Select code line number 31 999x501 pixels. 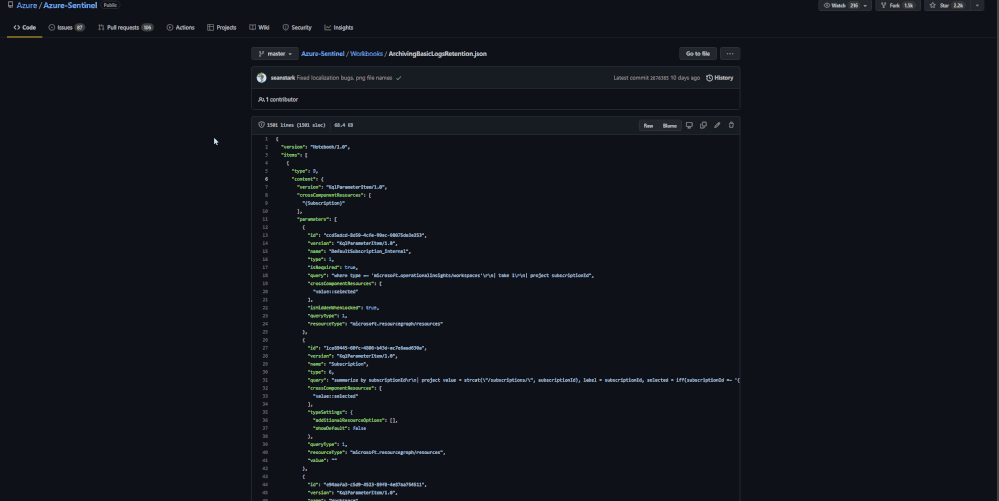265,380
